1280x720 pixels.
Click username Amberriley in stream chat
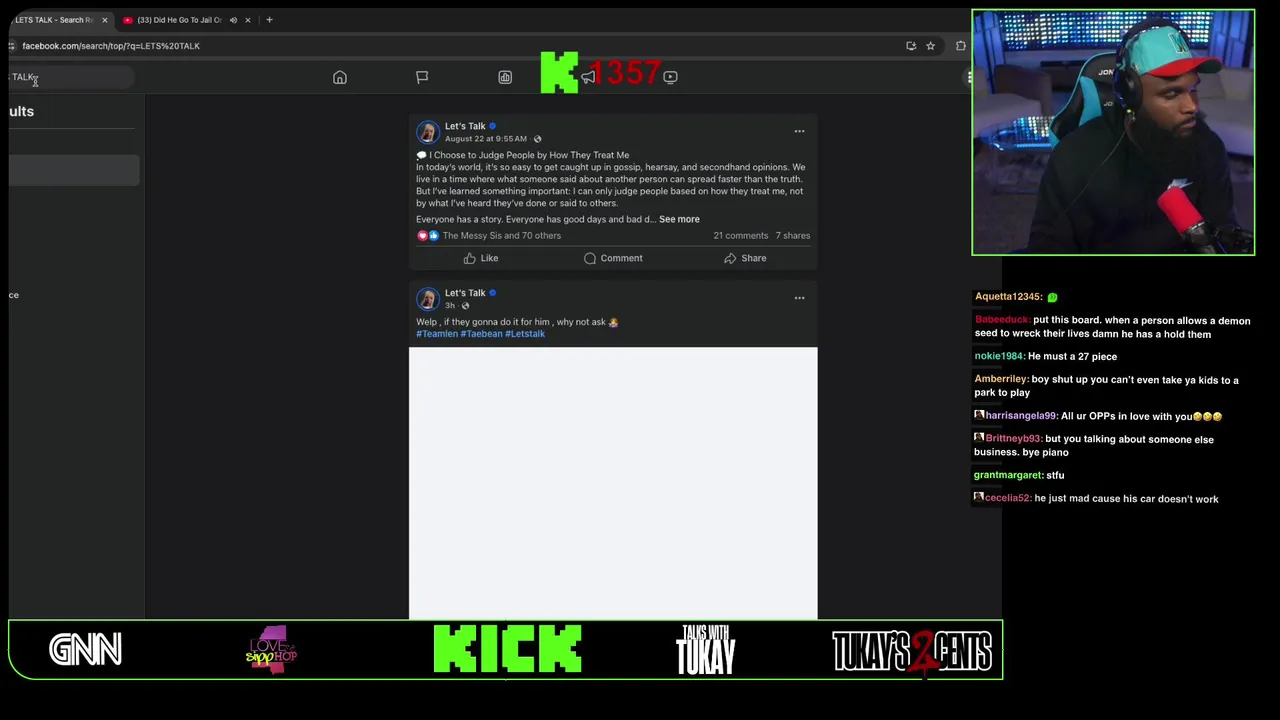[x=1001, y=380]
